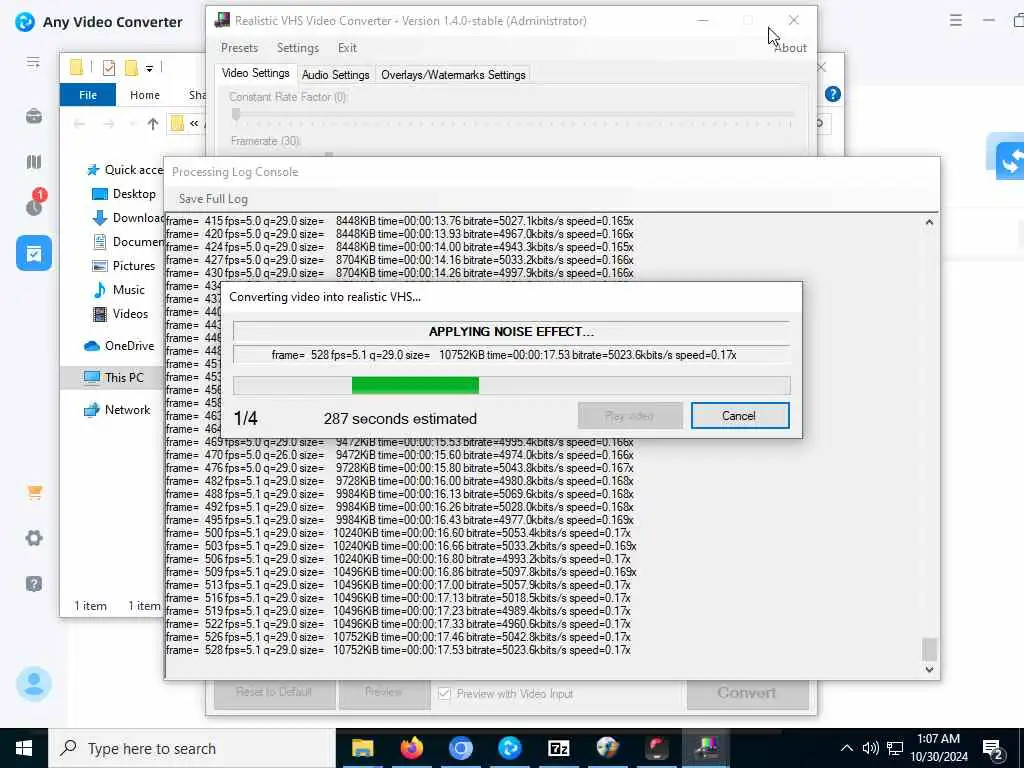
Task: Open the volume control in system tray
Action: tap(871, 748)
